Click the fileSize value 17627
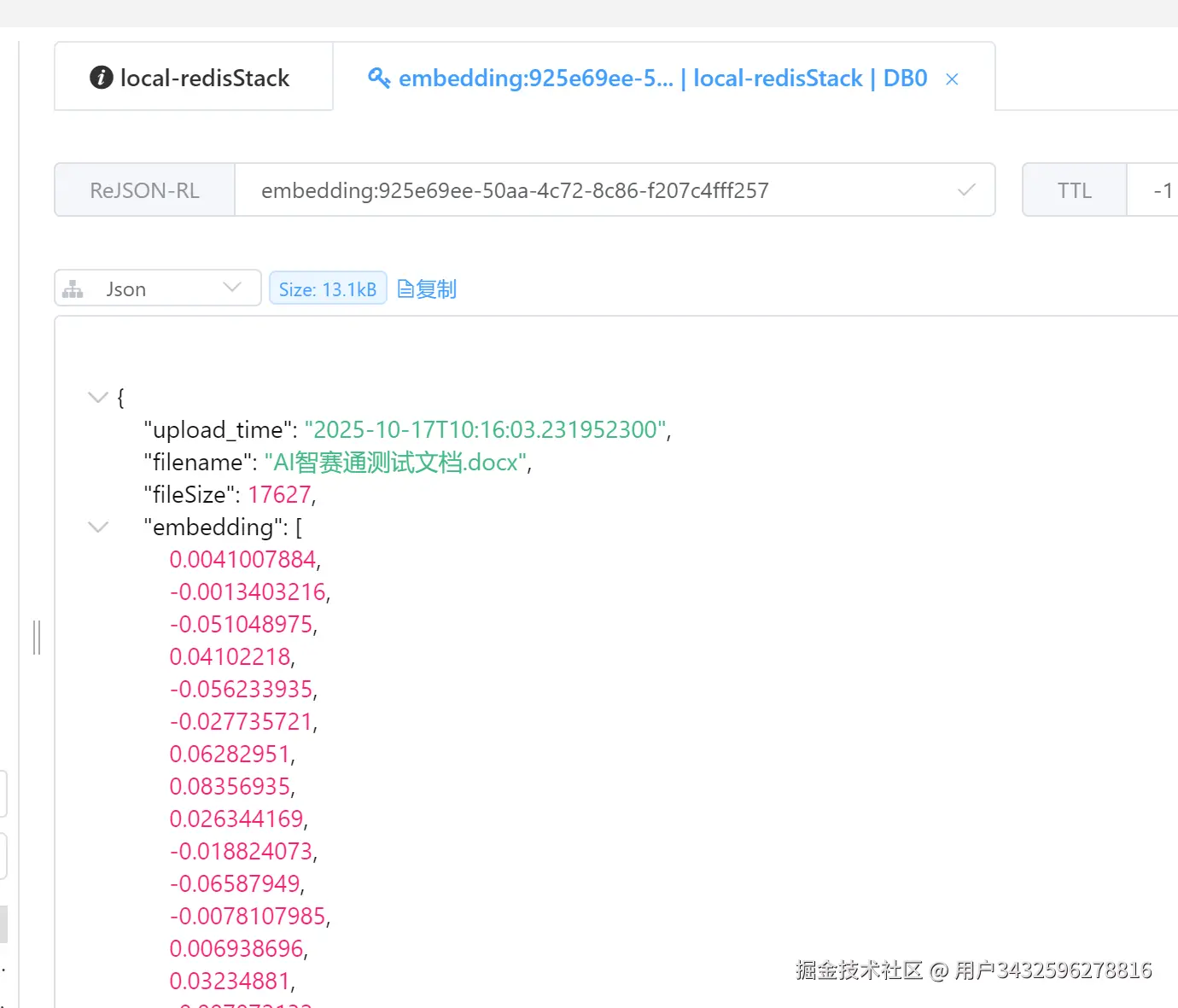This screenshot has width=1178, height=1008. pos(279,494)
